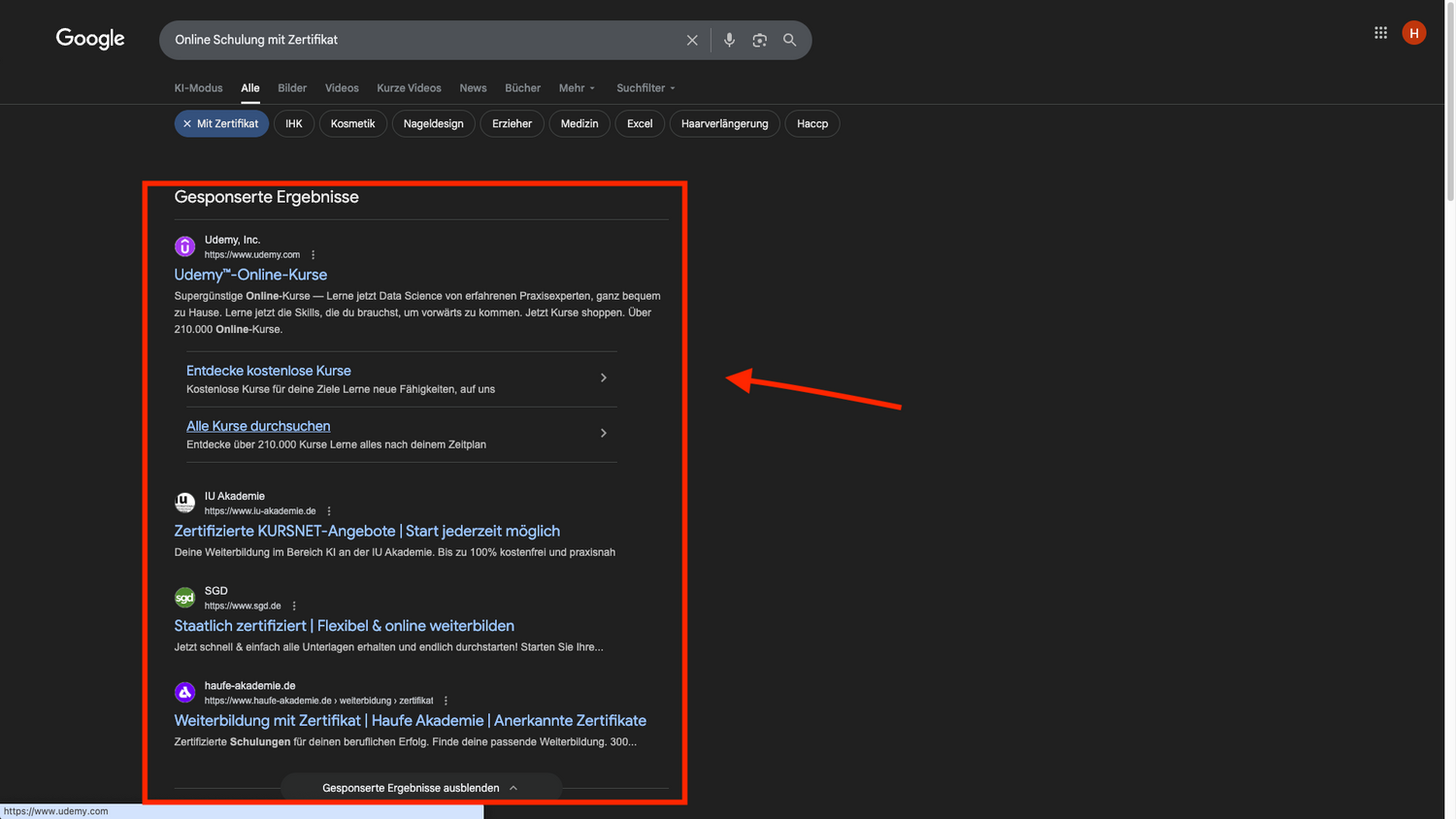Switch to Kurze Videos tab
The height and width of the screenshot is (819, 1456).
[x=409, y=88]
